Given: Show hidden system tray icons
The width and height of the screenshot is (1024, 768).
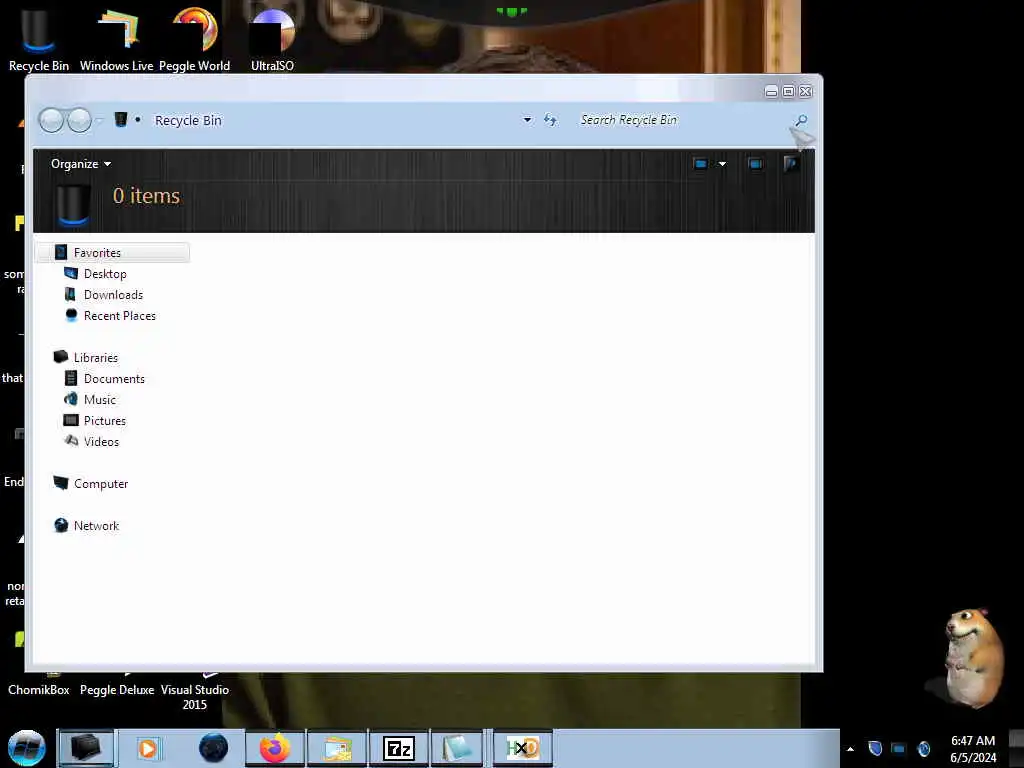Looking at the screenshot, I should click(x=850, y=749).
